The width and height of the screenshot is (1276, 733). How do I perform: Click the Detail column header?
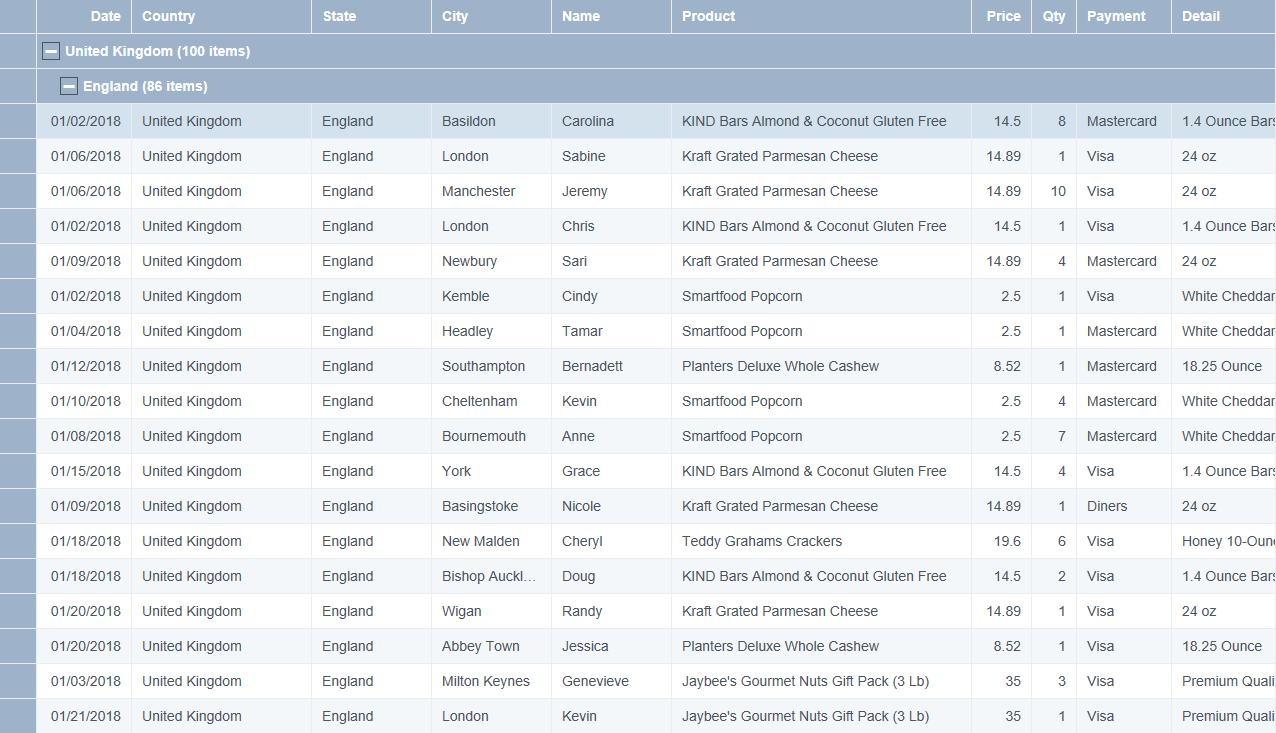1223,16
